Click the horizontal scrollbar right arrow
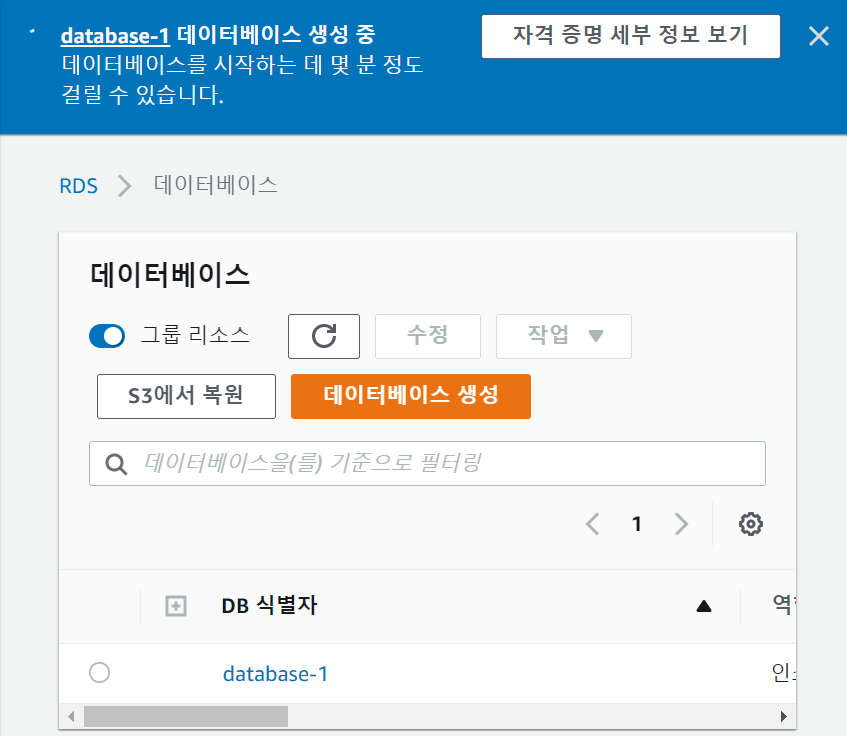Viewport: 847px width, 736px height. tap(784, 717)
